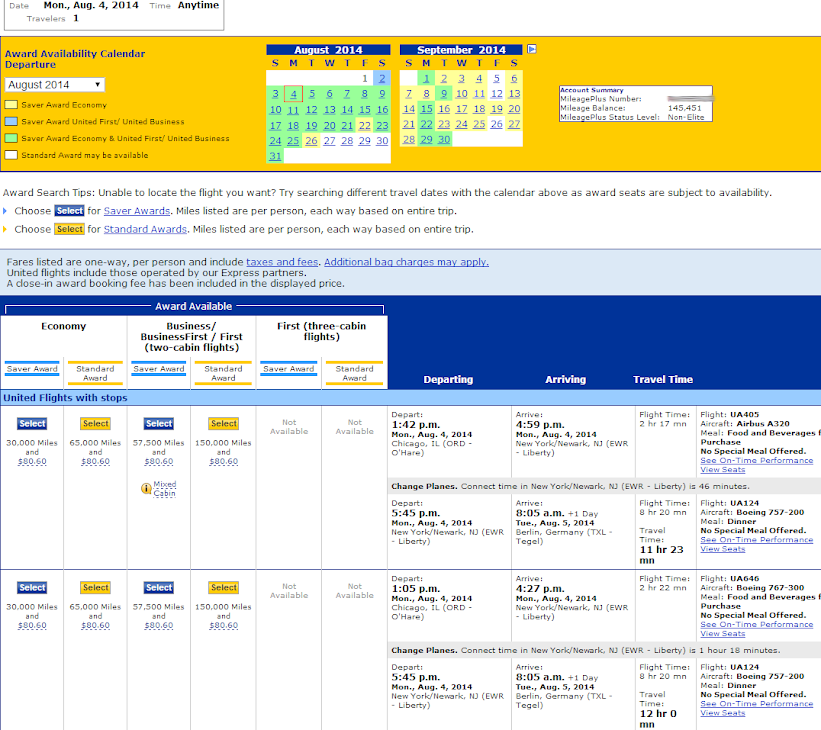The height and width of the screenshot is (730, 821).
Task: Select Economy Saver 30,000 miles for UA405
Action: [x=32, y=424]
